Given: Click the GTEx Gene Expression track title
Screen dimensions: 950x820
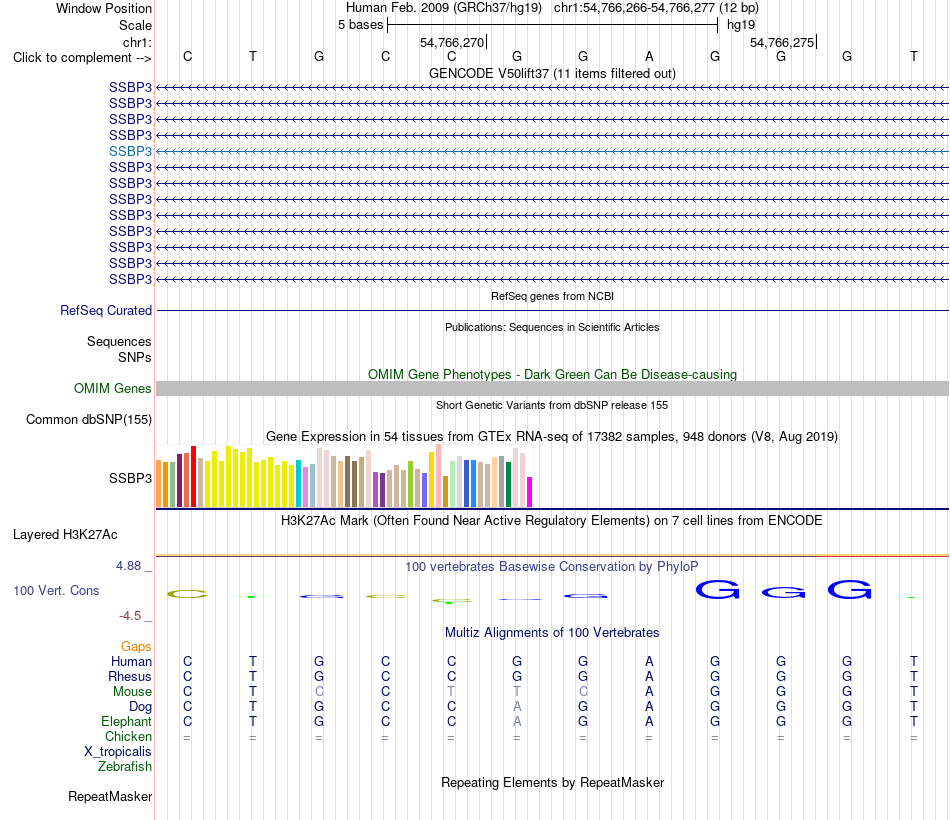Looking at the screenshot, I should coord(552,436).
